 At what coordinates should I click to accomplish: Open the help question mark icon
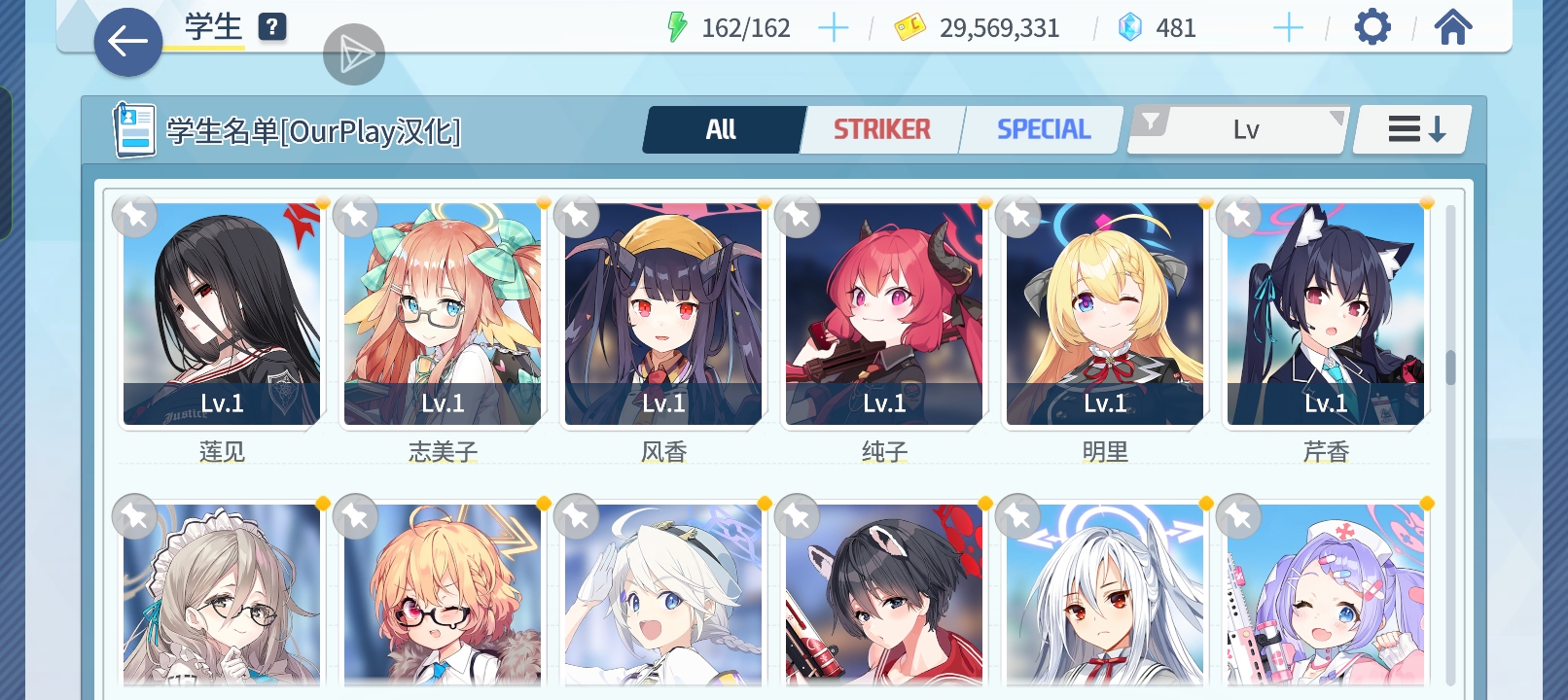tap(272, 27)
